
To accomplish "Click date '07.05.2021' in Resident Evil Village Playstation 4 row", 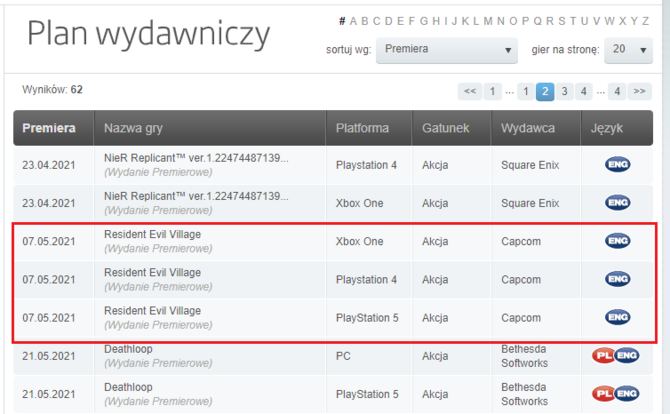I will [49, 279].
